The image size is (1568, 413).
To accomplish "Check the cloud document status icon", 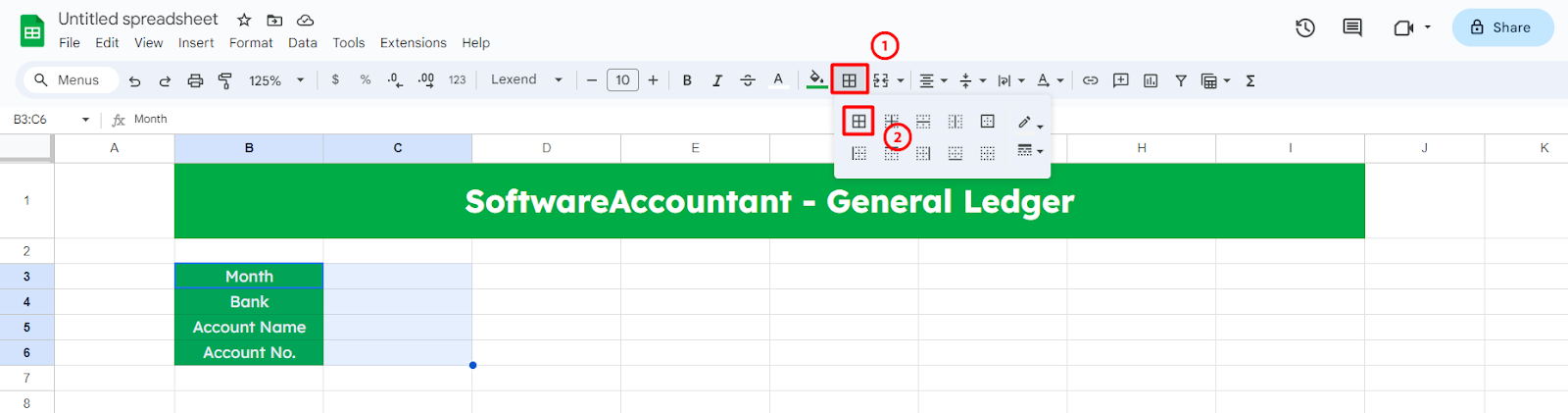I will click(x=306, y=20).
